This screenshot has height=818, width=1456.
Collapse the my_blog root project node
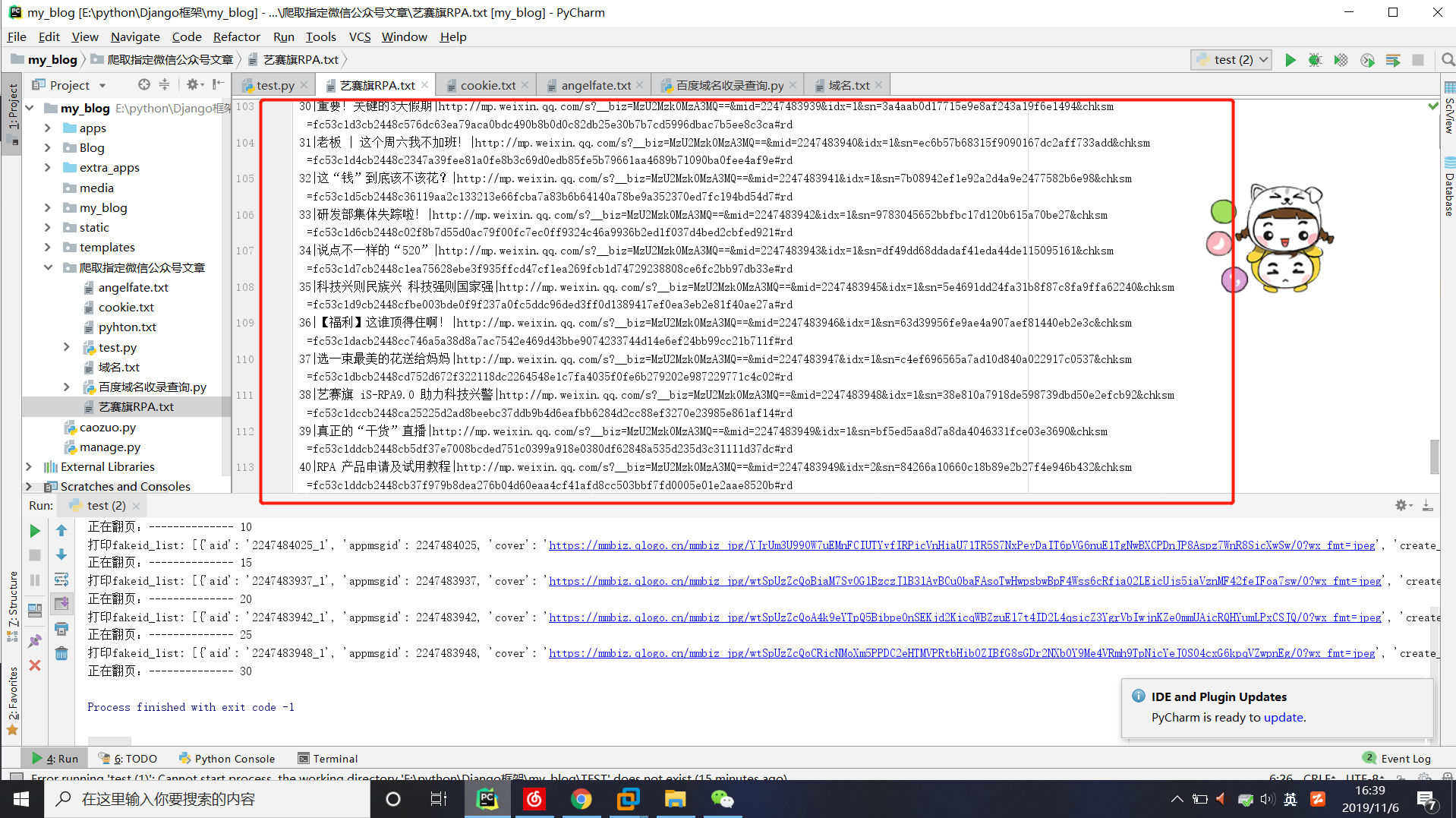pos(30,108)
